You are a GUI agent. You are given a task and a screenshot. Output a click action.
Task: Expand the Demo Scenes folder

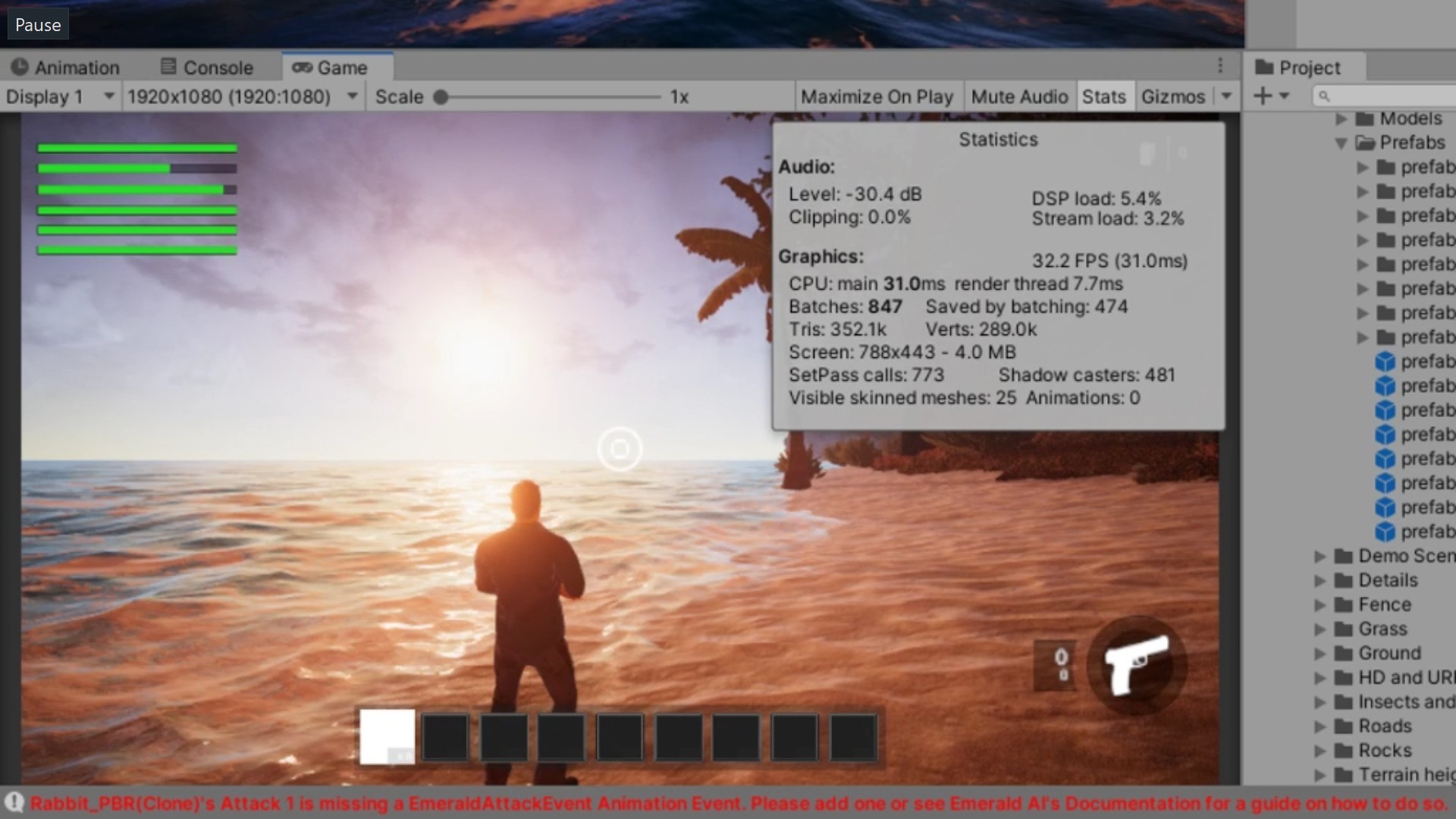pos(1320,556)
